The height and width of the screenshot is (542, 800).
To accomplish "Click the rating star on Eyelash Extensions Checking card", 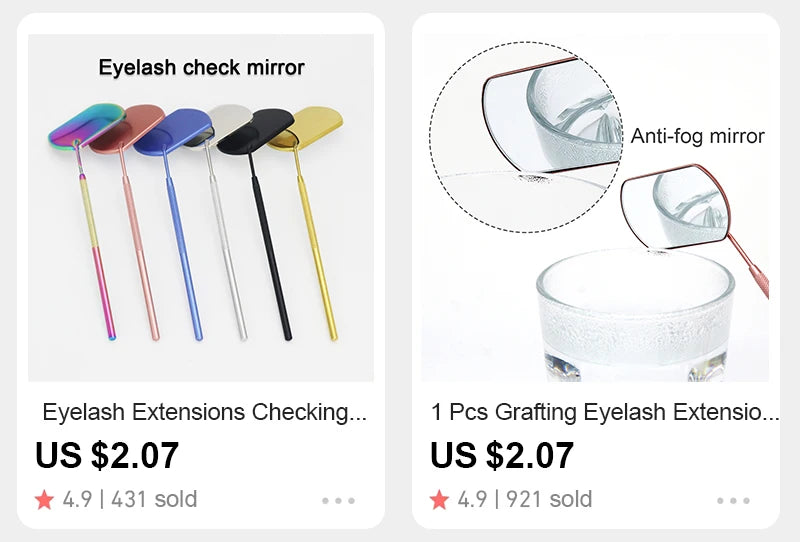I will coord(44,500).
